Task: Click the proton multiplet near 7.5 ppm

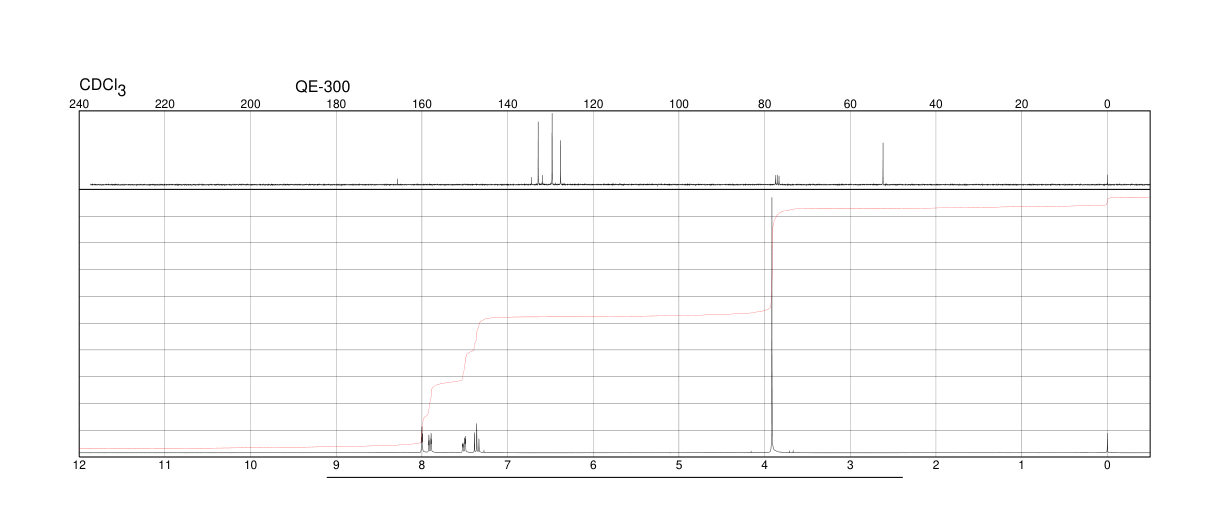Action: tap(464, 445)
